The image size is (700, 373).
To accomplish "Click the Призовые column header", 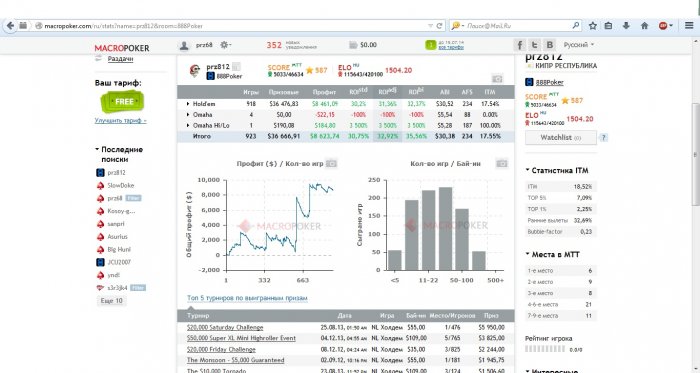I will (x=283, y=92).
